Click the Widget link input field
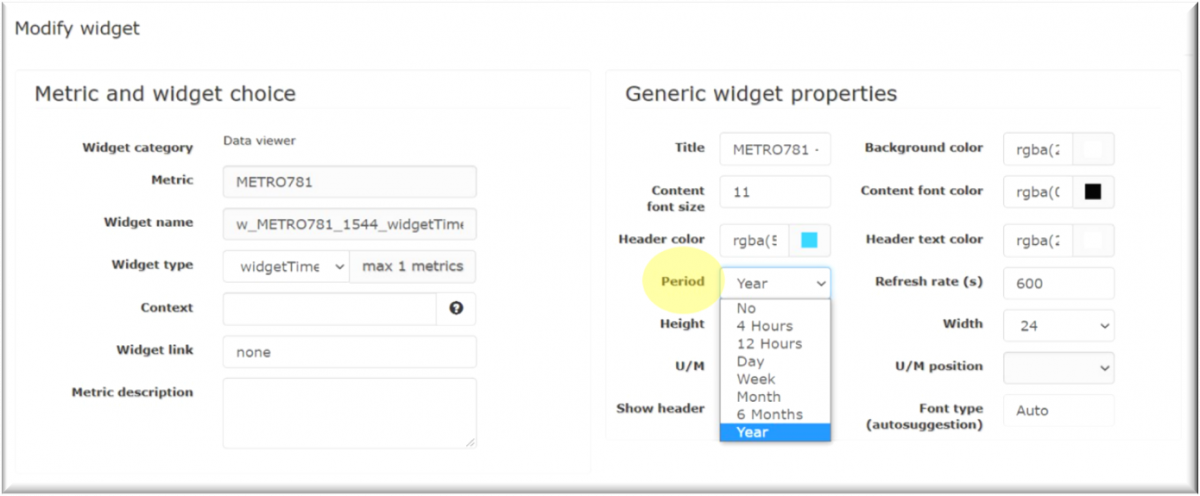The height and width of the screenshot is (496, 1200). (349, 352)
